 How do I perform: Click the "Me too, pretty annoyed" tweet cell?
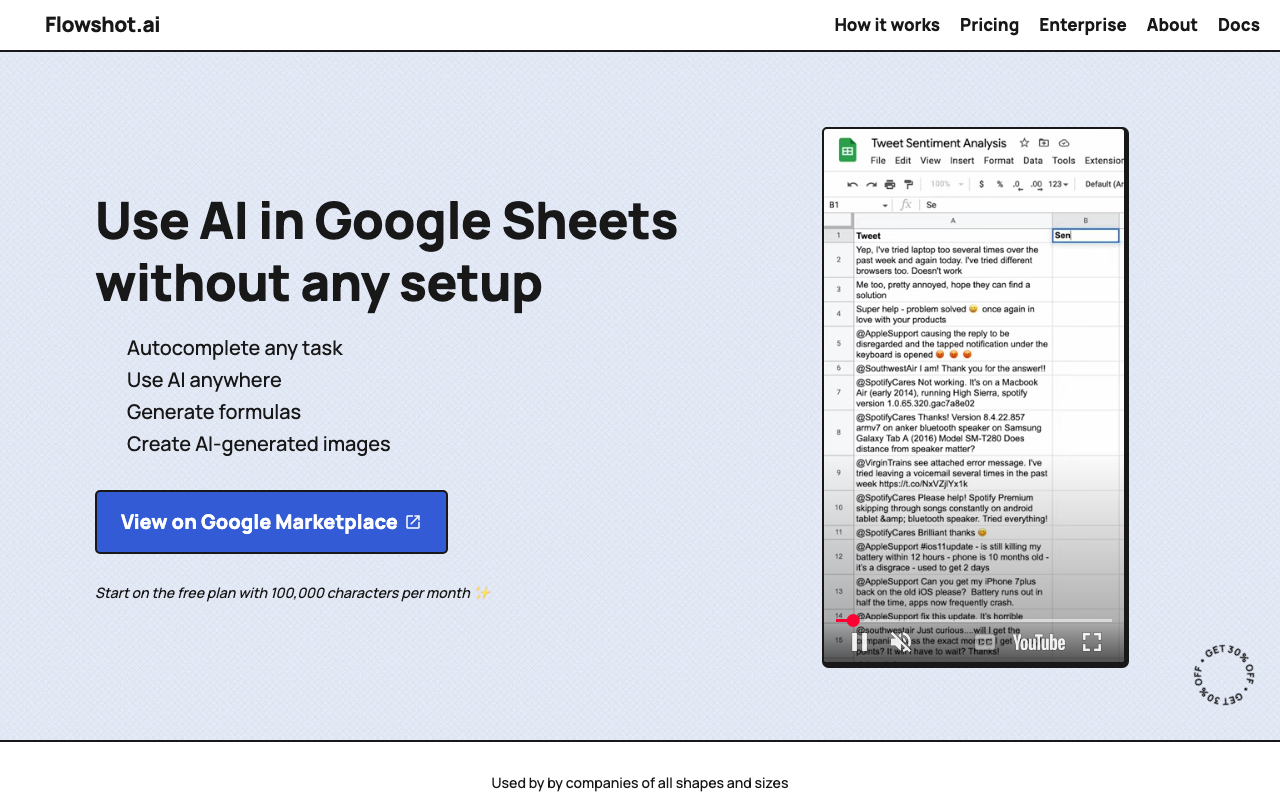coord(953,290)
